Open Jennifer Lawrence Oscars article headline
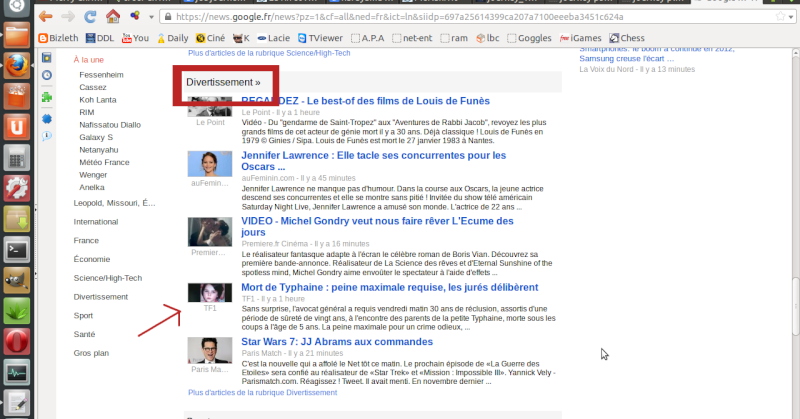 pos(373,161)
